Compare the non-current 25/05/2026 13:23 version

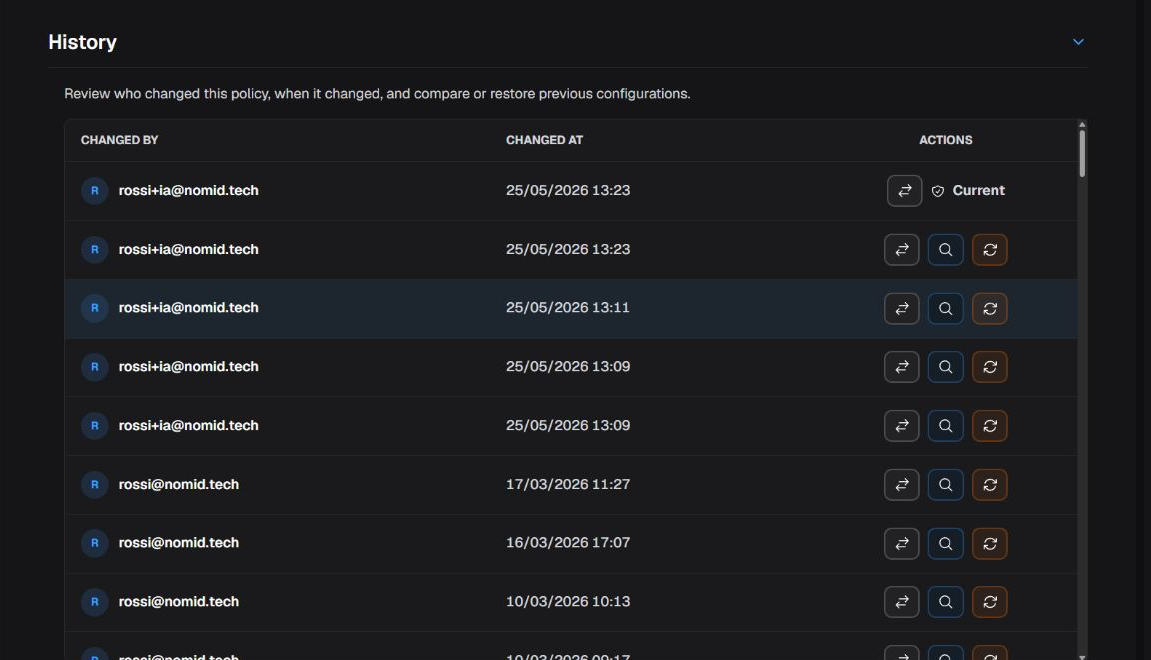coord(901,250)
